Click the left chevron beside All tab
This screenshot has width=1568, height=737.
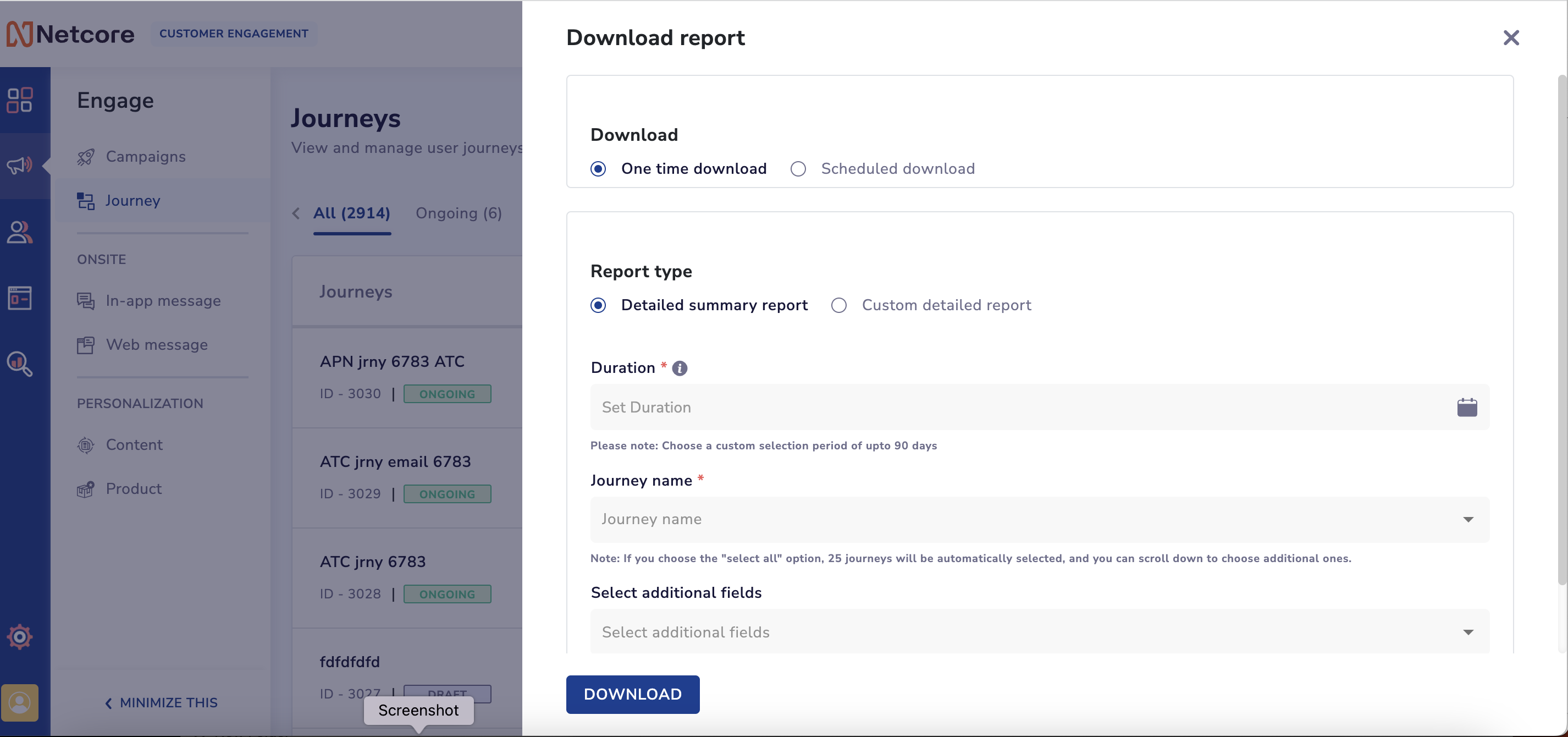pyautogui.click(x=296, y=213)
